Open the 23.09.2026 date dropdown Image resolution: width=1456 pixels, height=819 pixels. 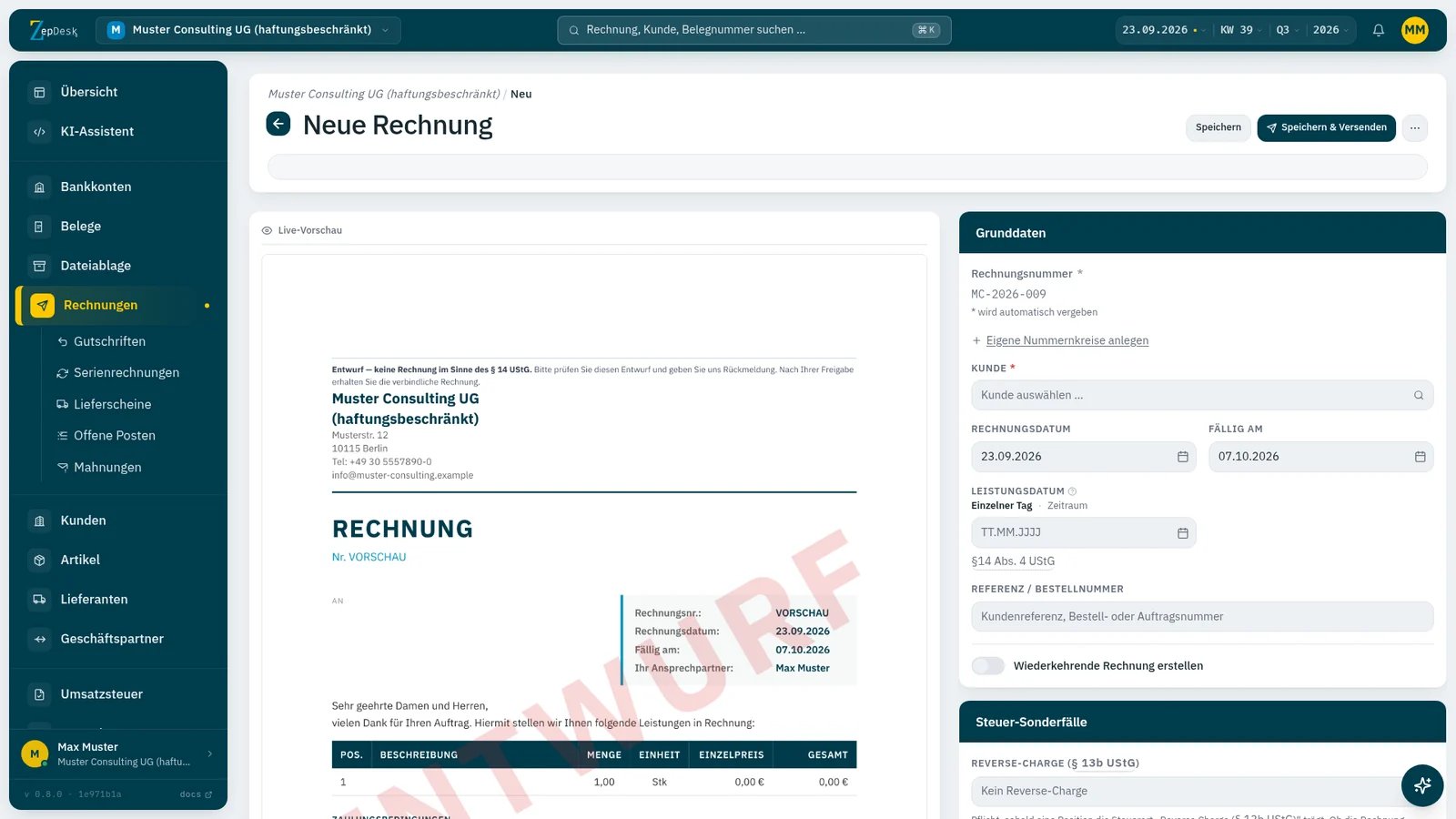[1163, 30]
